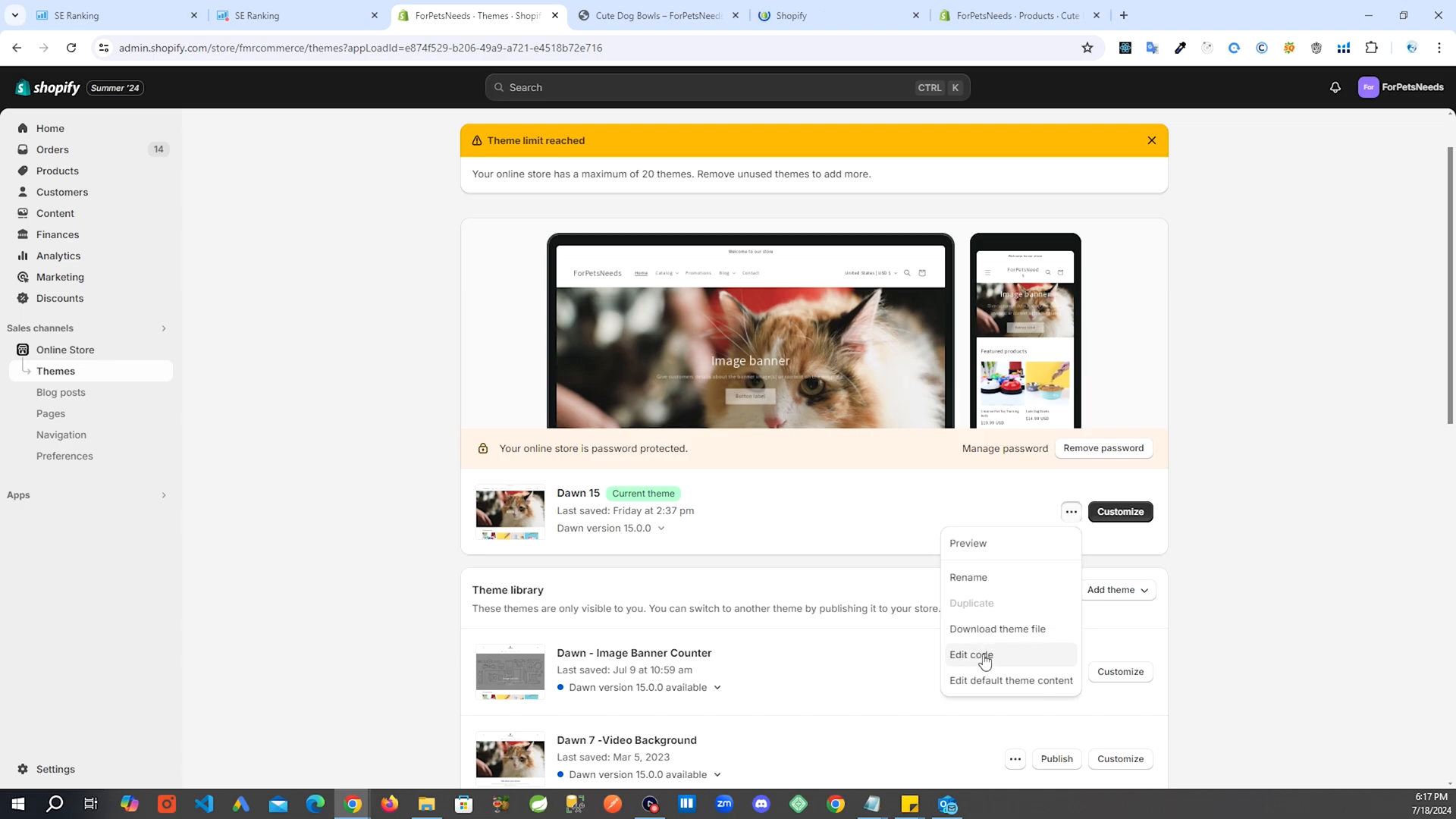Reload the page using browser refresh icon
The width and height of the screenshot is (1456, 819).
(71, 48)
